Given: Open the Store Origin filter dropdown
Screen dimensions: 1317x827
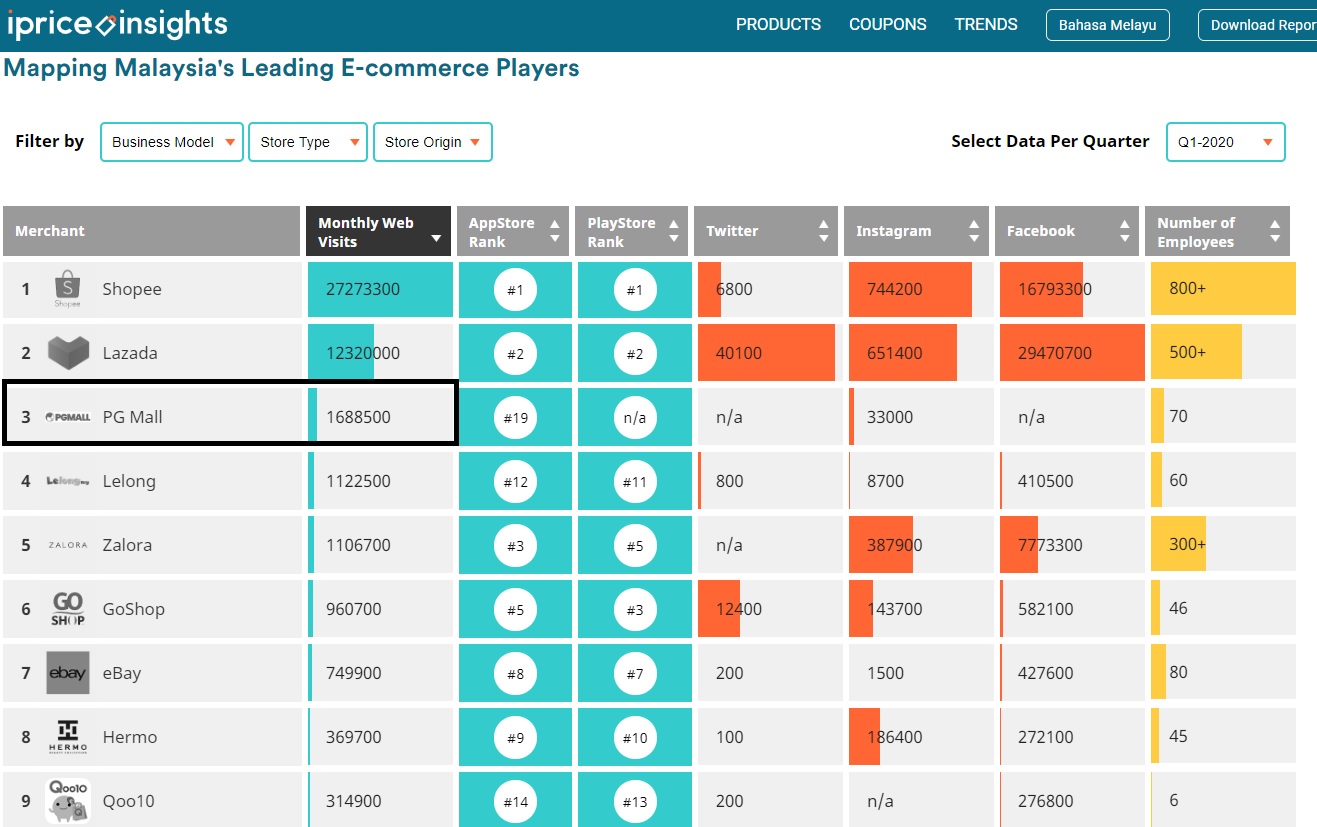Looking at the screenshot, I should [x=432, y=142].
